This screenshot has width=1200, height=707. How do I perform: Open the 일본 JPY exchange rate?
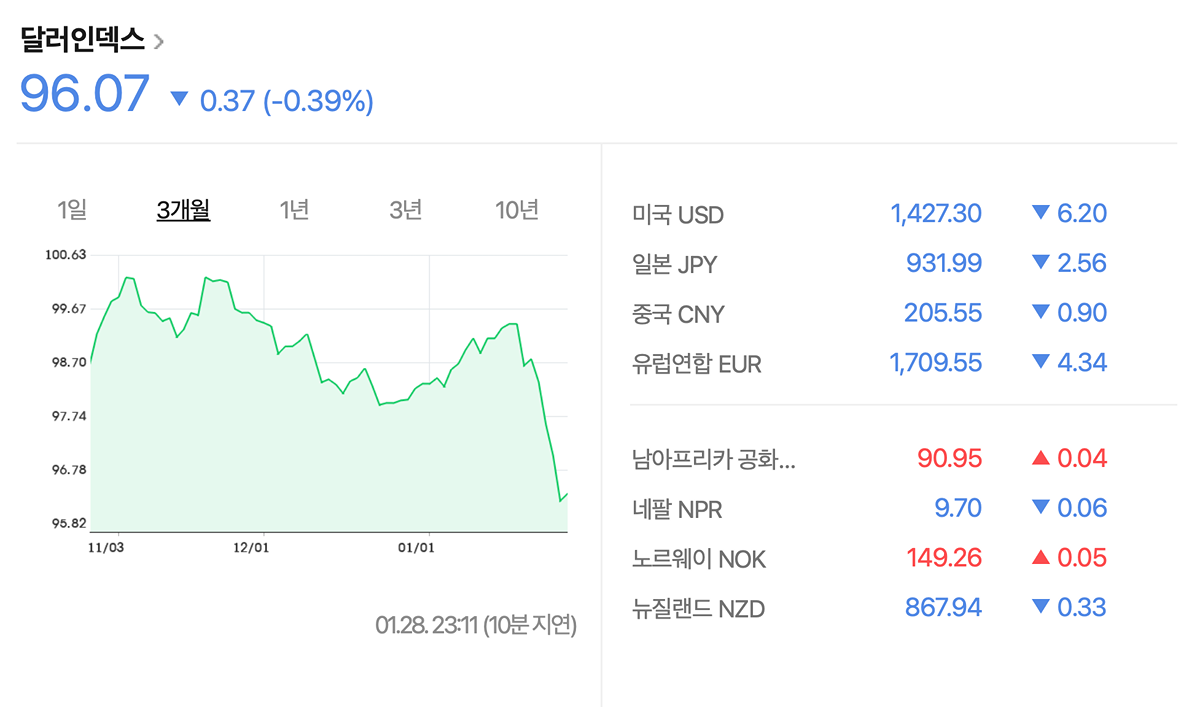tap(675, 265)
